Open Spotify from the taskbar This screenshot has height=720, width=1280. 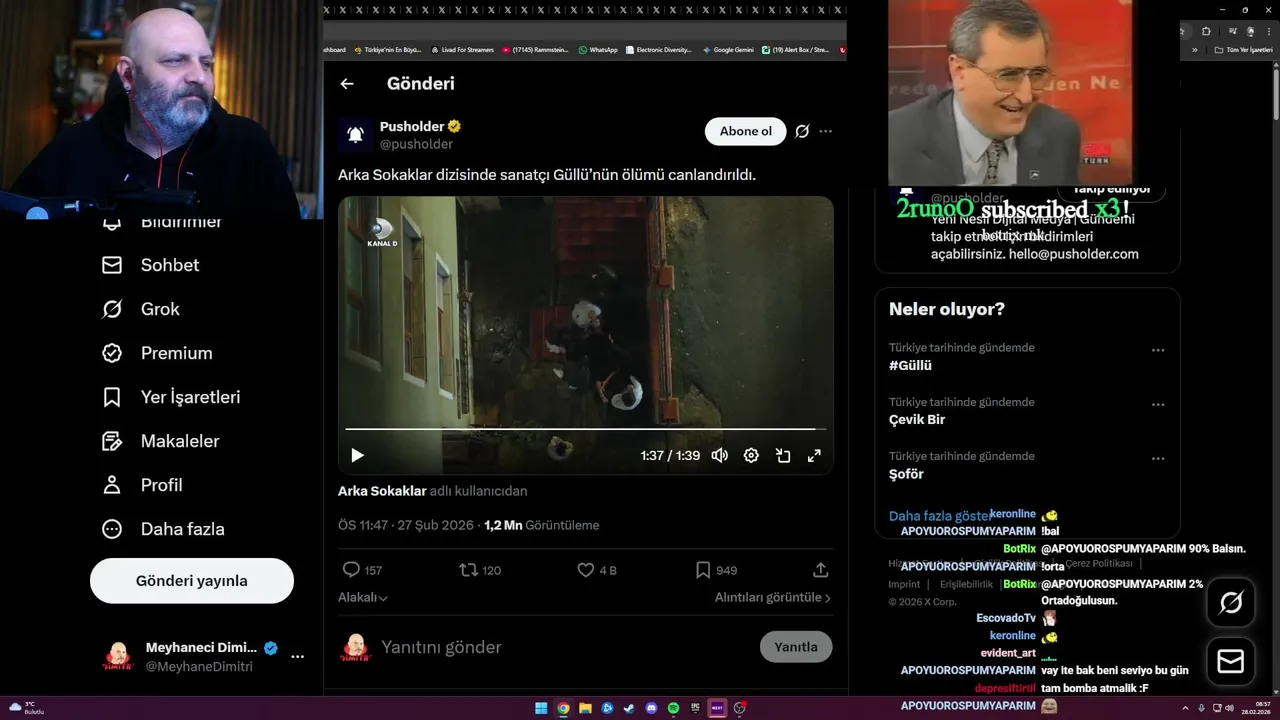[x=673, y=708]
